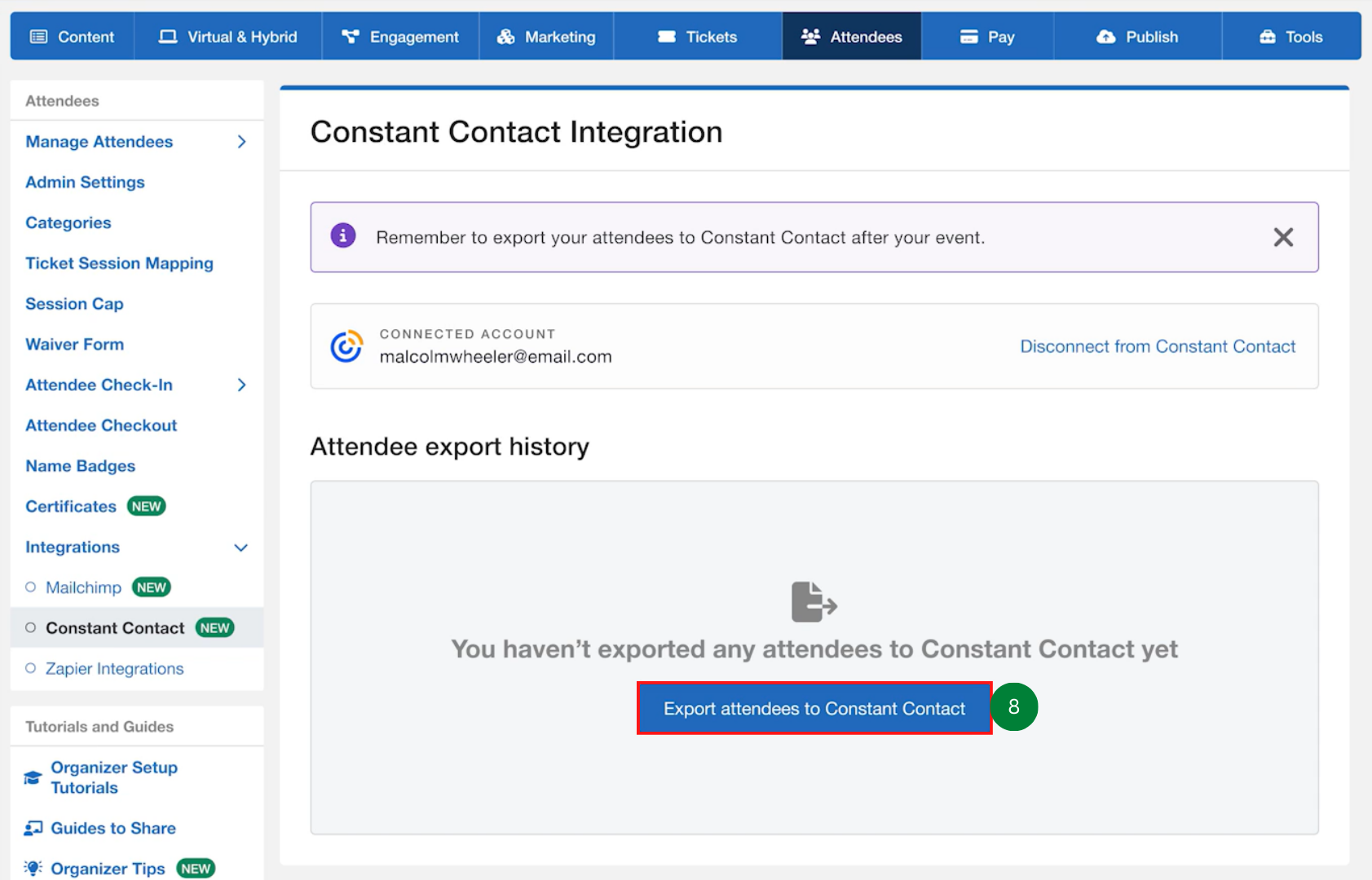Click the NEW badge beside Certificates
Image resolution: width=1372 pixels, height=880 pixels.
[x=147, y=507]
